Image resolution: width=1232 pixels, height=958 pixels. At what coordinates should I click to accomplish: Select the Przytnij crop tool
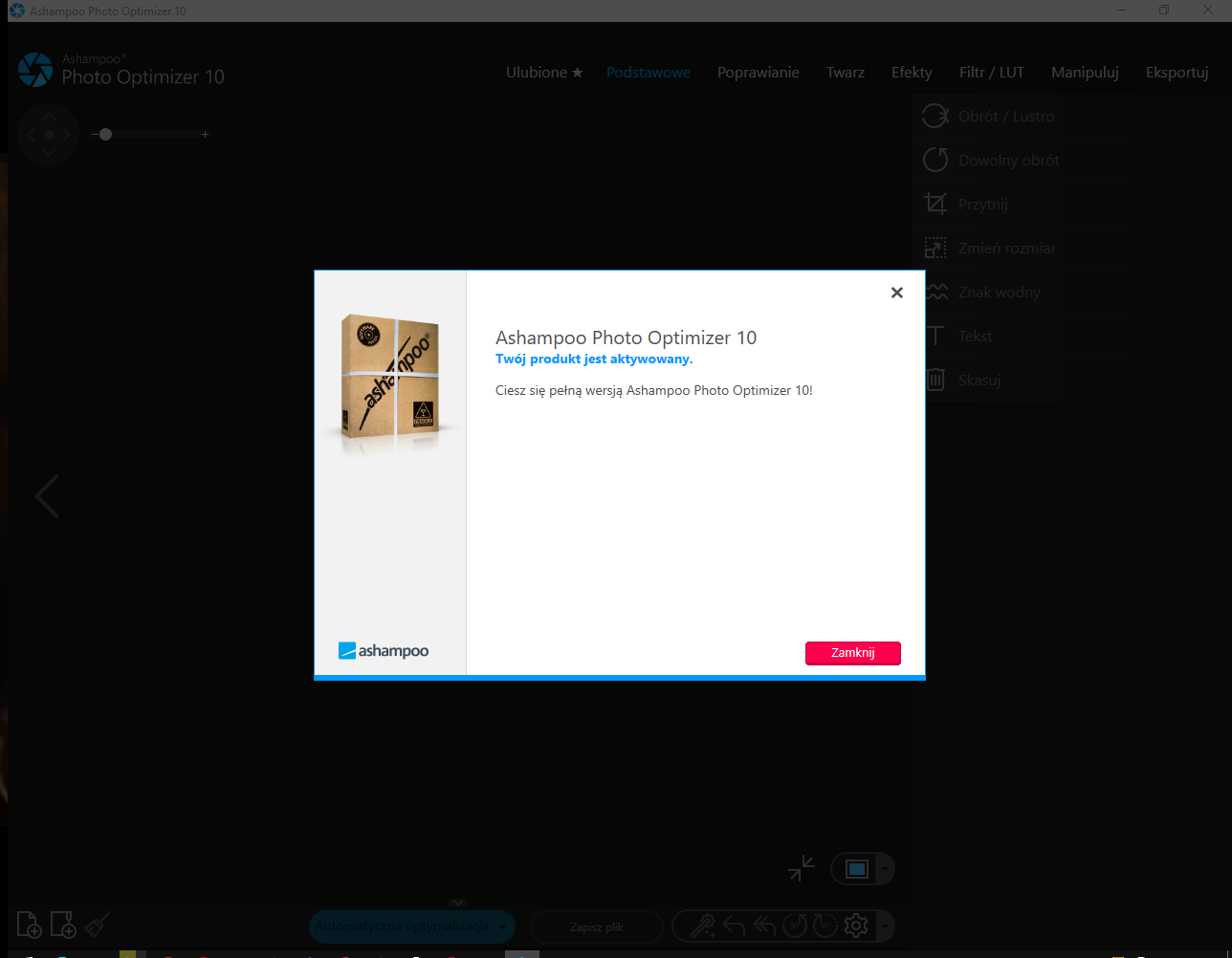985,204
